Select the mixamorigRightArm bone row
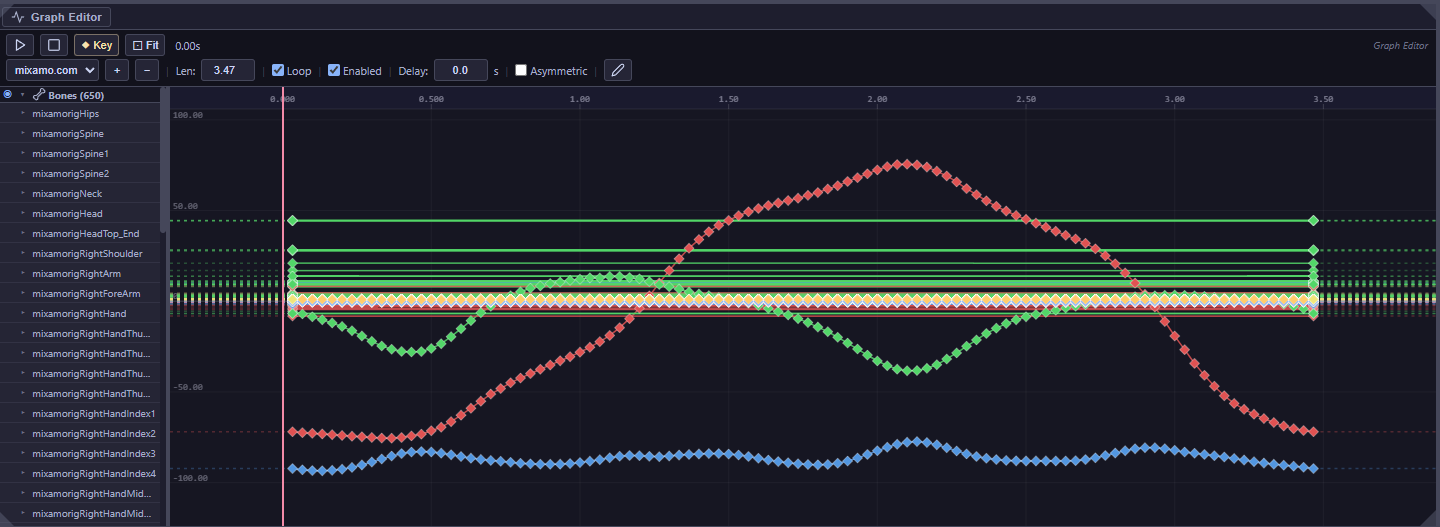Viewport: 1440px width, 527px height. (80, 274)
